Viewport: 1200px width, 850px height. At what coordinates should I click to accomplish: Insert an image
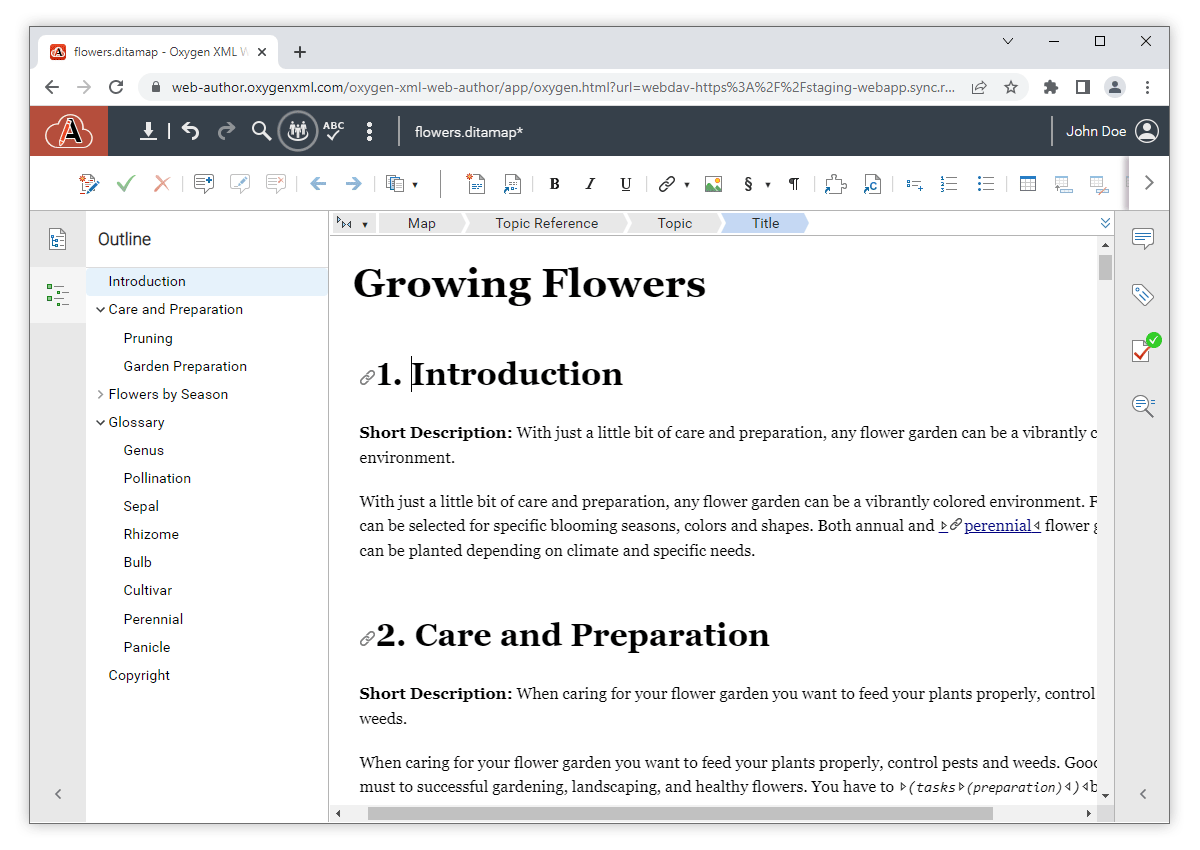(713, 184)
